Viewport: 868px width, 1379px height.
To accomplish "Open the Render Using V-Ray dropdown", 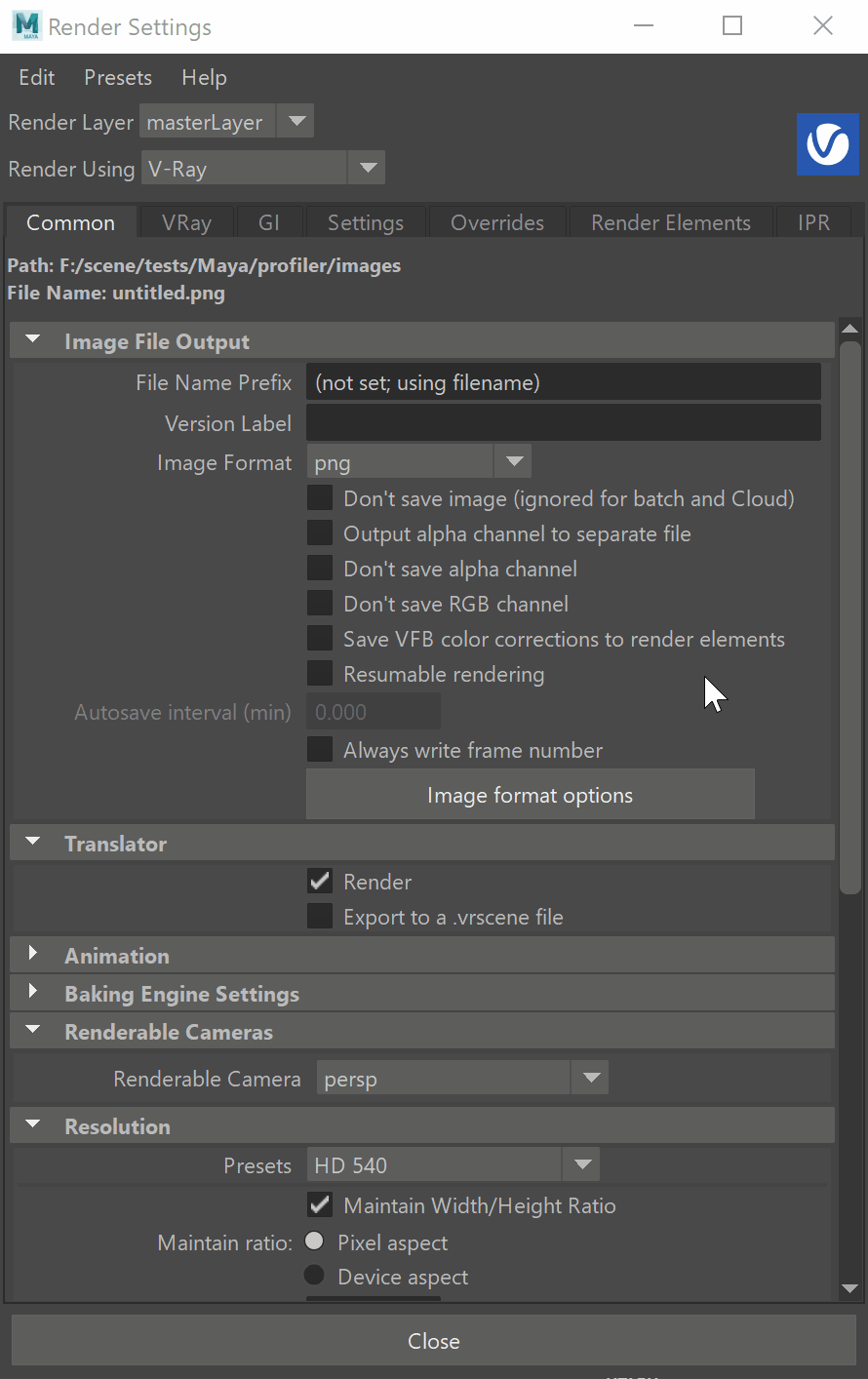I will pyautogui.click(x=263, y=169).
